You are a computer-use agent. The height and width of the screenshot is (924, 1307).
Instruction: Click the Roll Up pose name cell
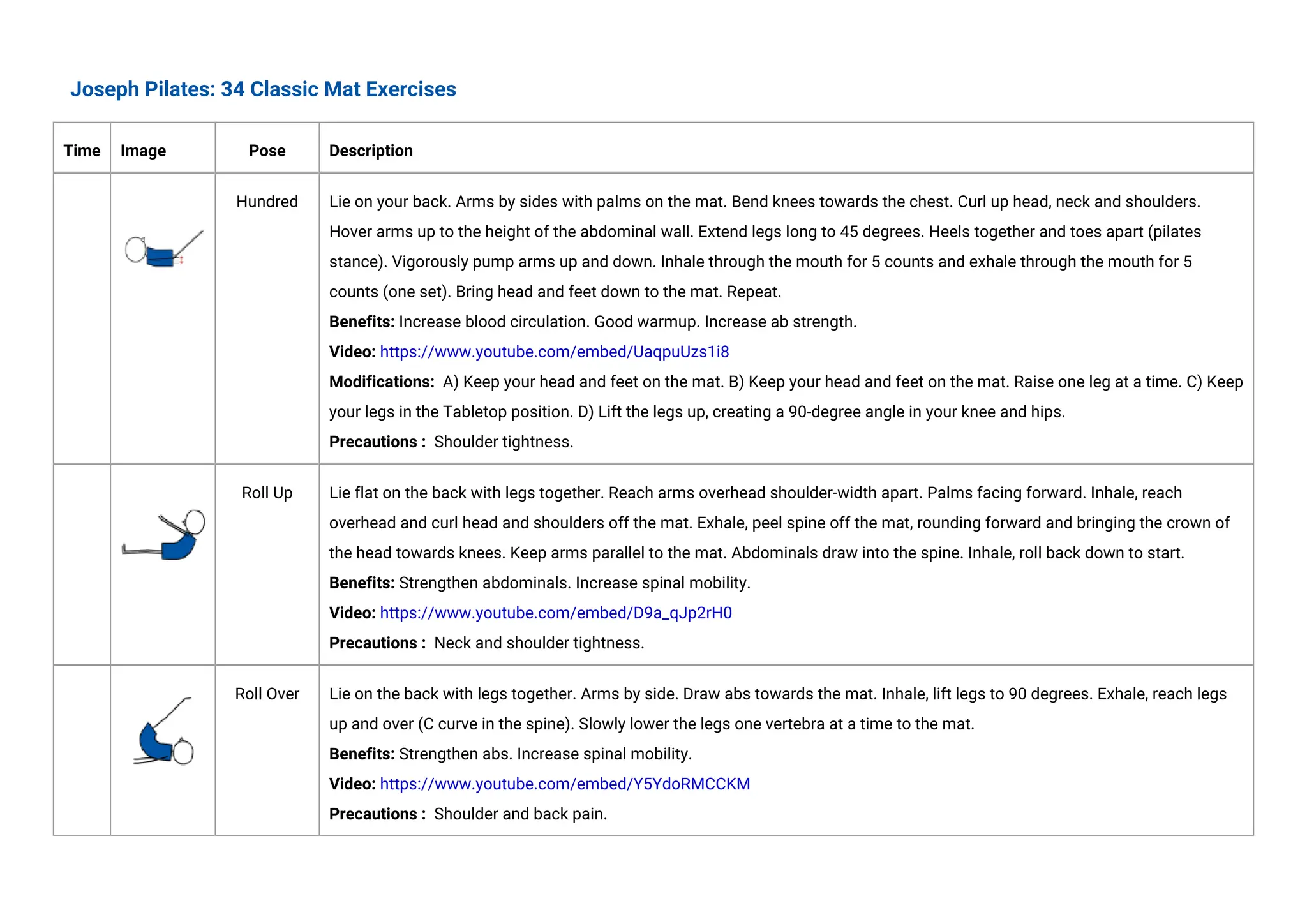pyautogui.click(x=267, y=493)
